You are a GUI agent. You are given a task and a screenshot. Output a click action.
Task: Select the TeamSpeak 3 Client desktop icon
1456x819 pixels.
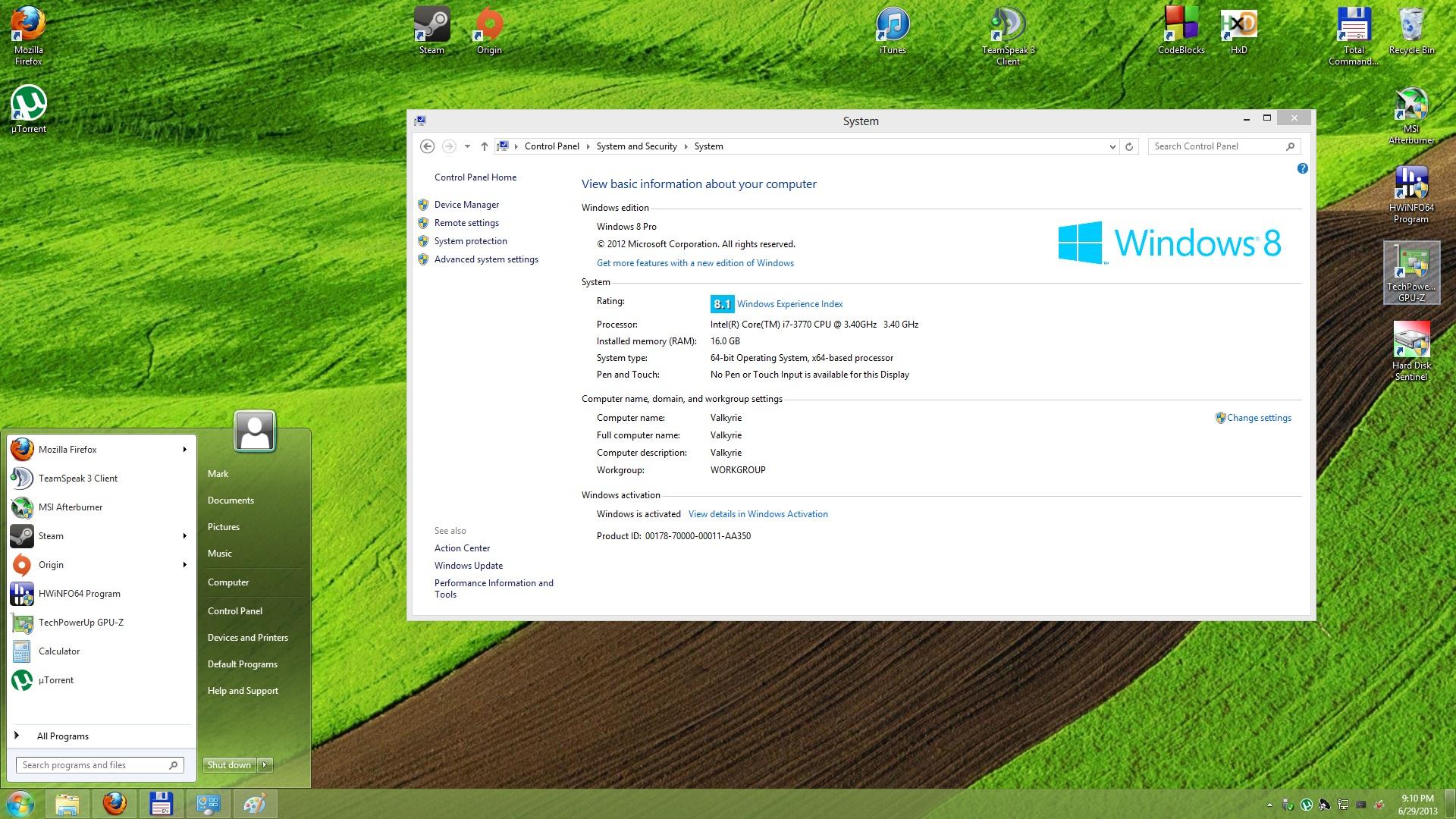point(1008,36)
